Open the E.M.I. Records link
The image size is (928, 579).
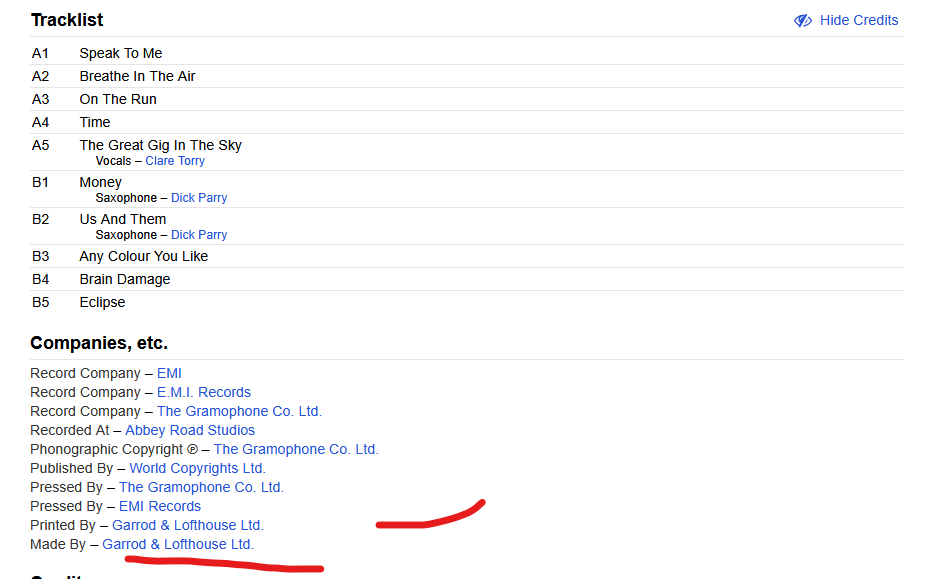click(x=204, y=393)
